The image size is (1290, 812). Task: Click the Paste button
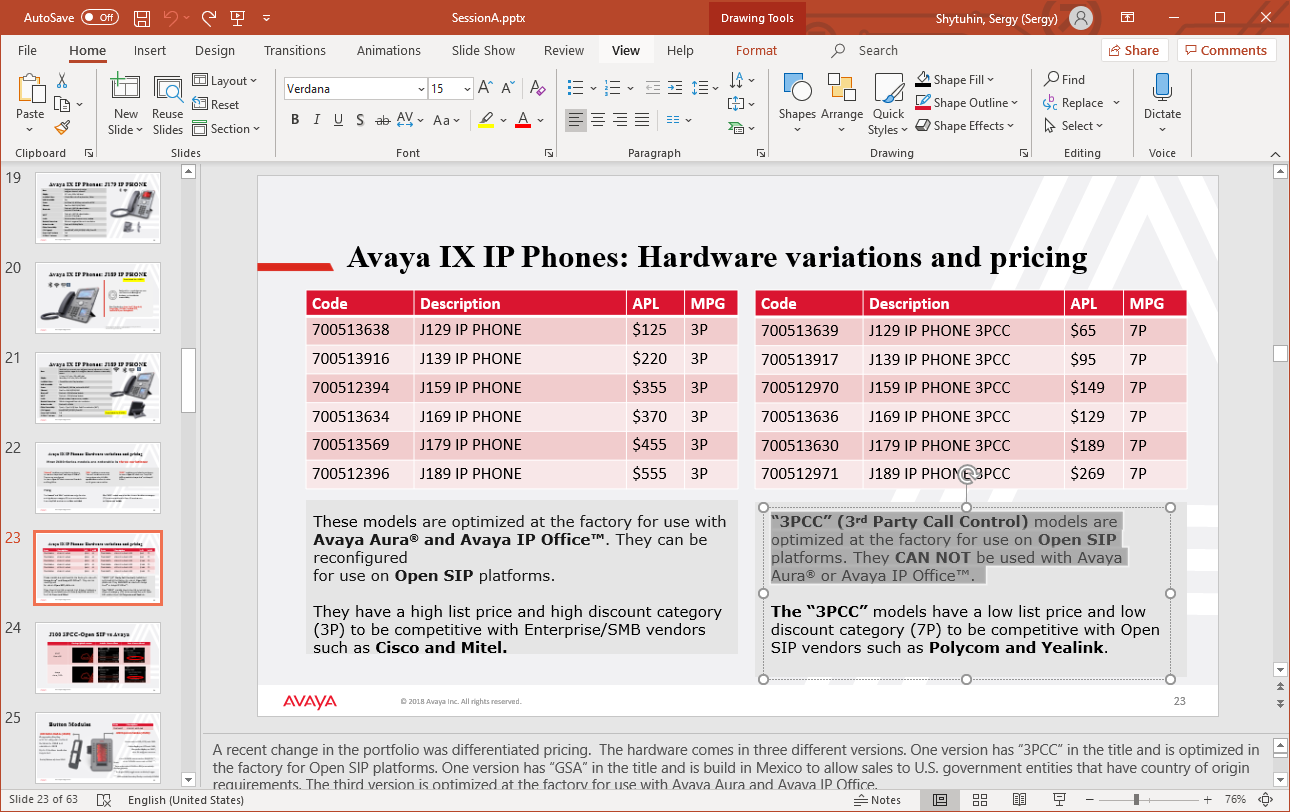[30, 105]
